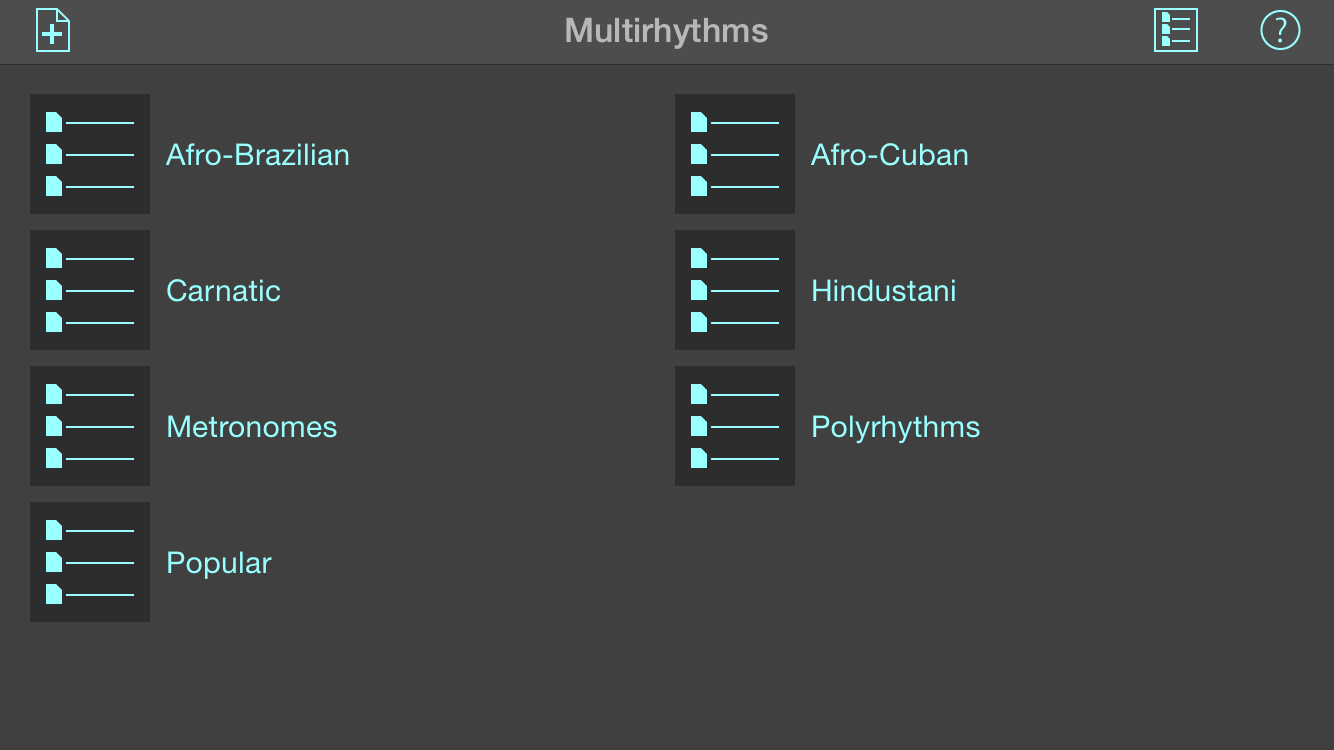Tap the Metronomes folder icon

90,426
